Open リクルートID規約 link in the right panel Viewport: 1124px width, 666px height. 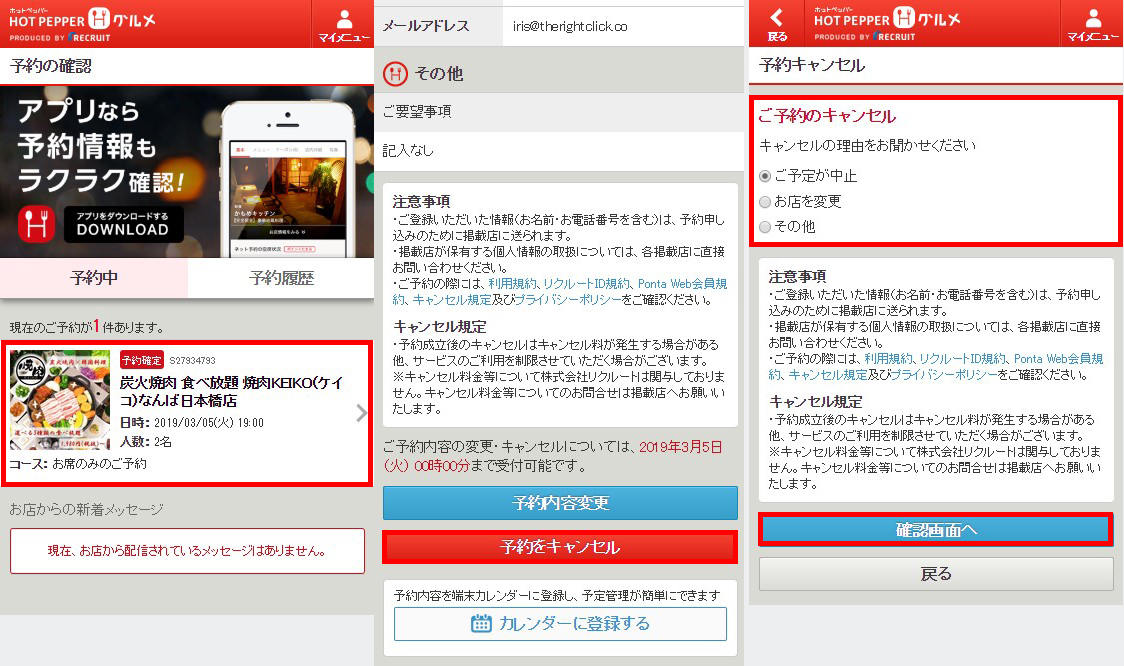click(963, 358)
